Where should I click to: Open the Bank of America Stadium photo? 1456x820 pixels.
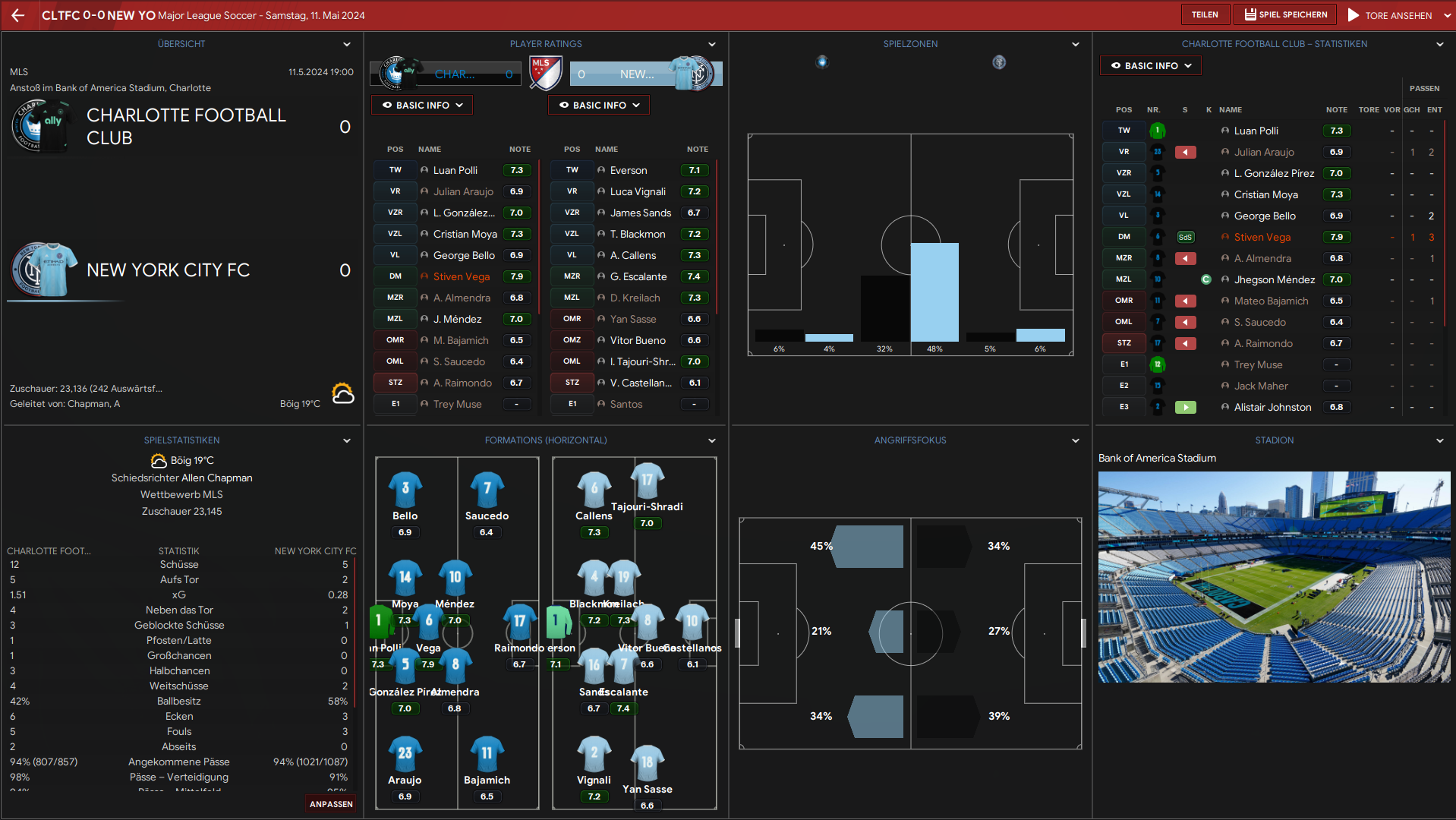(x=1274, y=577)
